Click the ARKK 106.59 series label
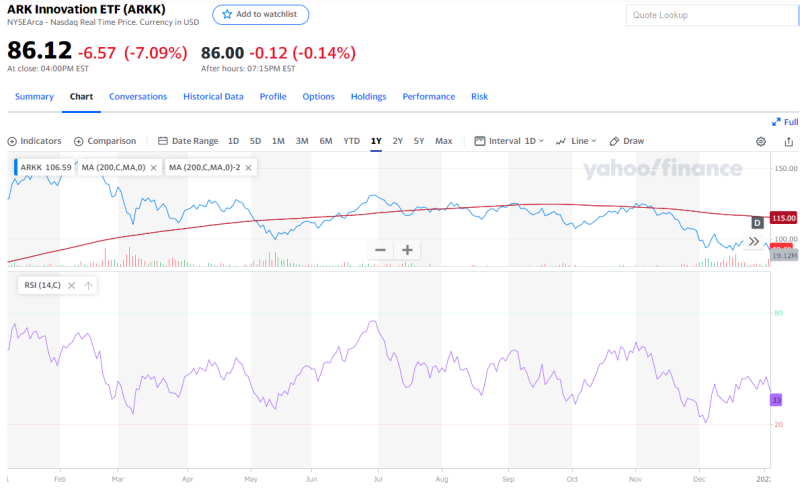Viewport: 800px width, 493px height. [x=46, y=167]
